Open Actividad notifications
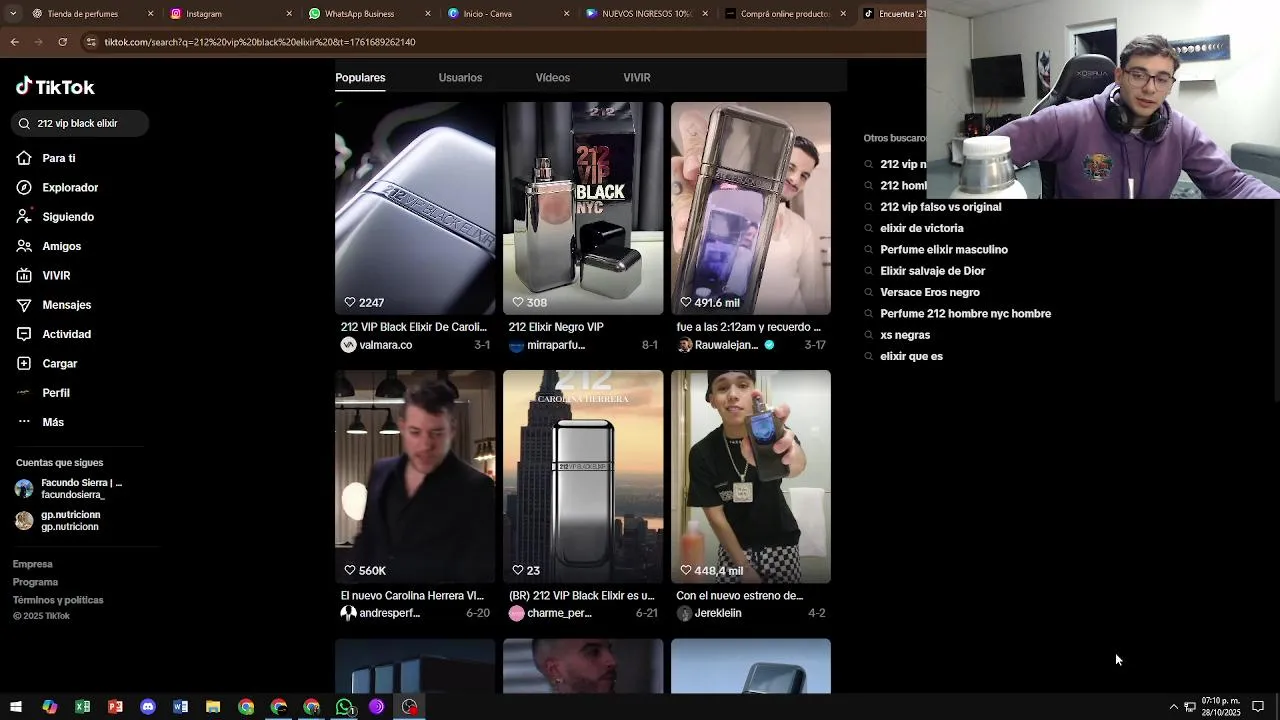The height and width of the screenshot is (720, 1280). tap(54, 334)
